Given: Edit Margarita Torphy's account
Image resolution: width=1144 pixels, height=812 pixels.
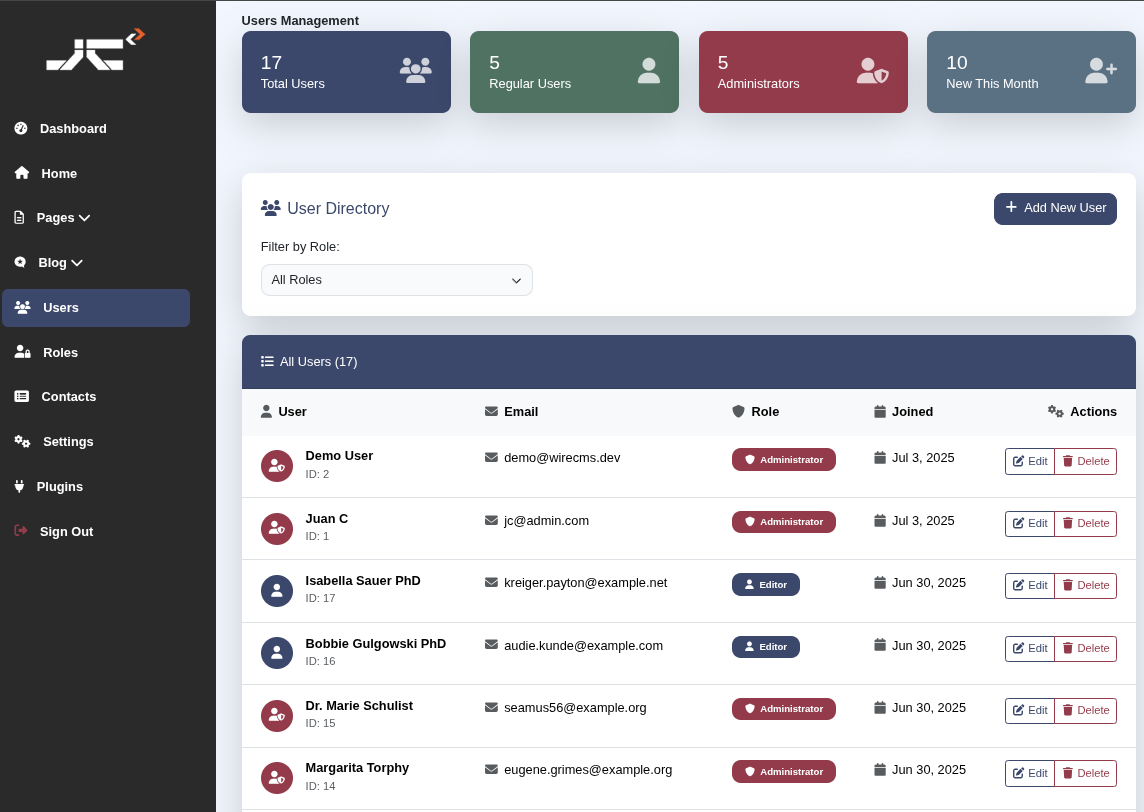Looking at the screenshot, I should (x=1029, y=773).
